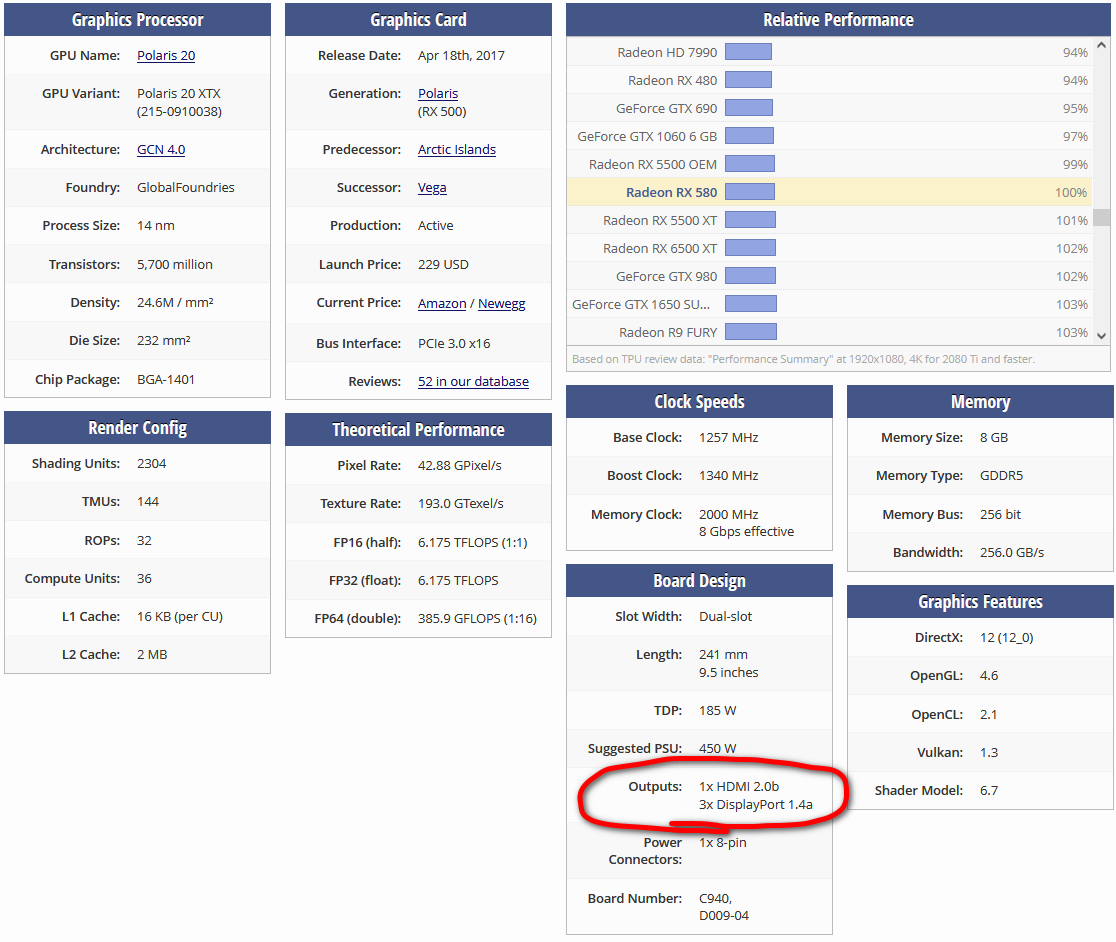The width and height of the screenshot is (1116, 942).
Task: Click the Graphics Card section header
Action: tap(418, 20)
